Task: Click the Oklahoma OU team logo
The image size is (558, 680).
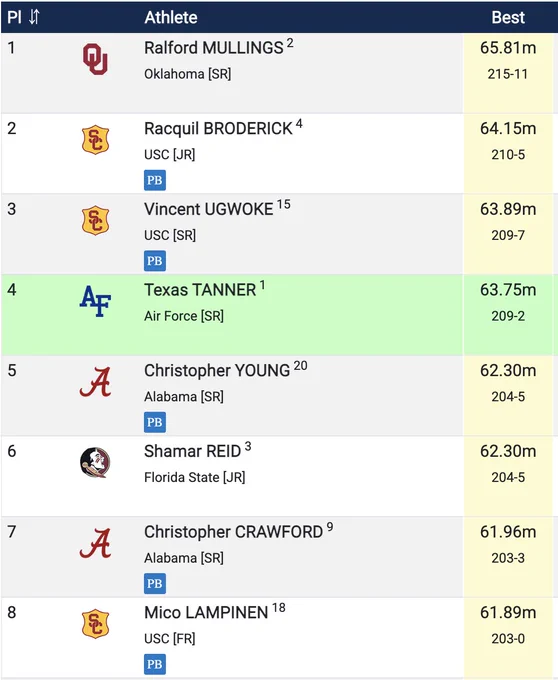Action: 95,59
